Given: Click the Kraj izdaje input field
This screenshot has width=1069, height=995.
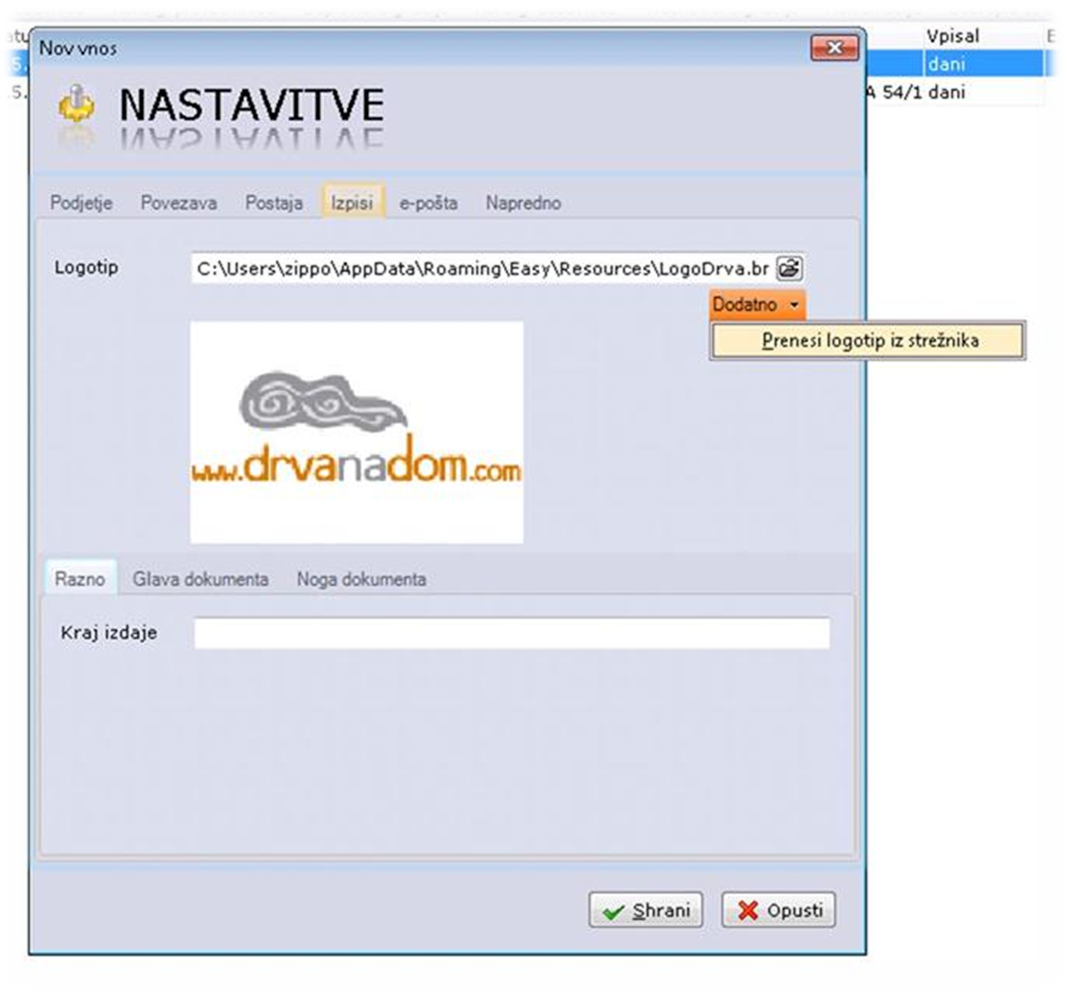Looking at the screenshot, I should click(512, 633).
